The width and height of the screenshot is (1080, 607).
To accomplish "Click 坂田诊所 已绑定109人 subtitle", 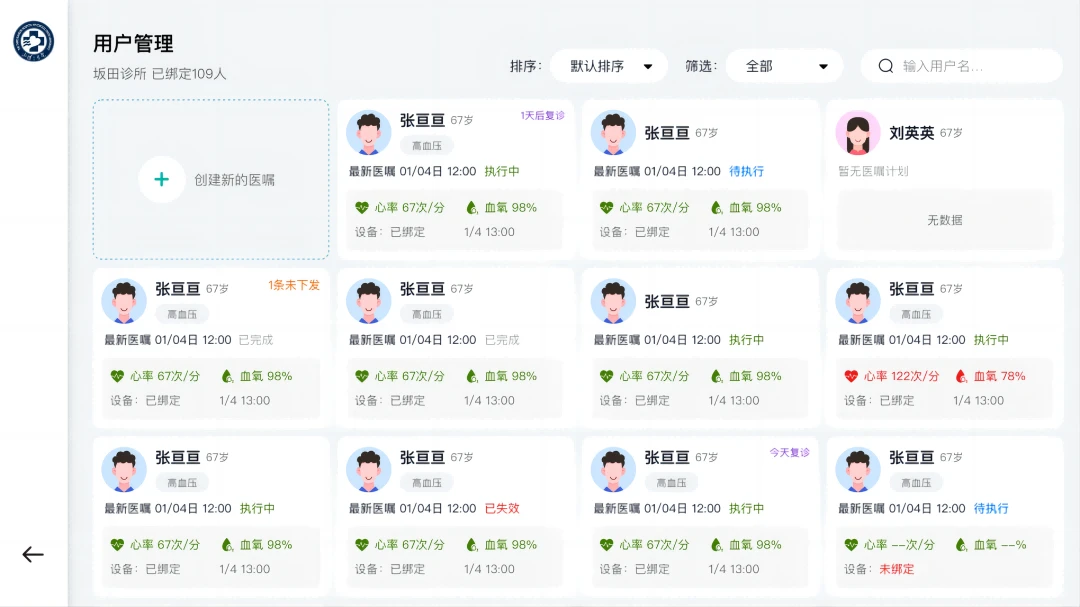I will (160, 74).
